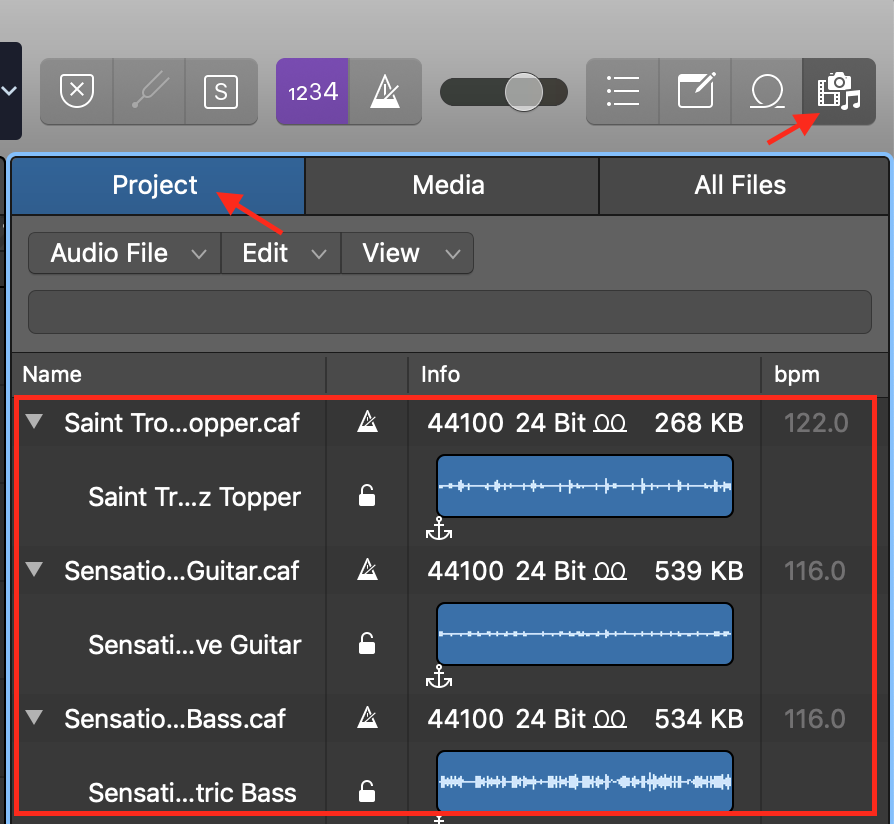Click the anchor under Sensati...ve Guitar waveform
894x824 pixels.
439,676
